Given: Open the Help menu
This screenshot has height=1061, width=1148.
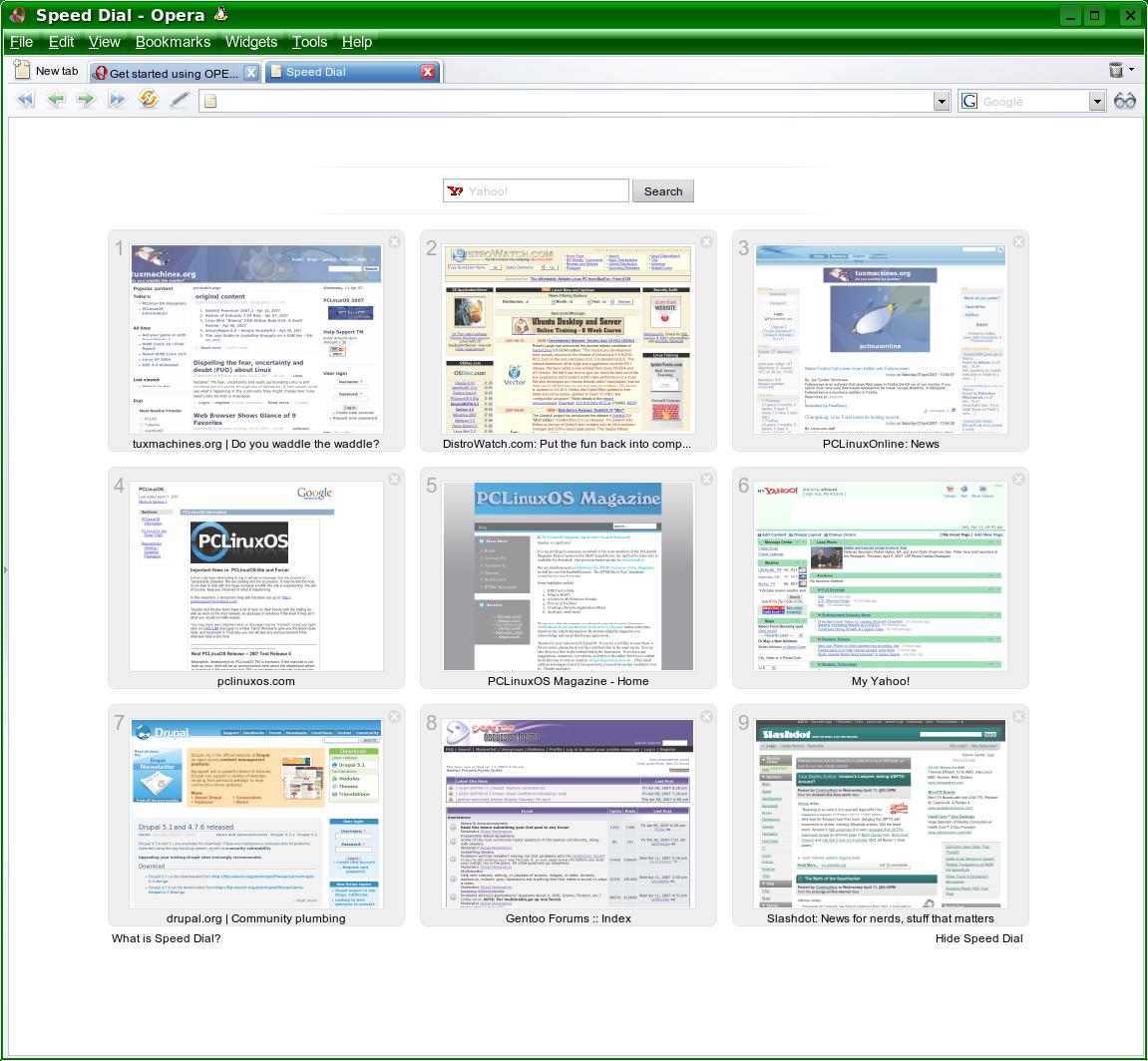Looking at the screenshot, I should tap(356, 42).
